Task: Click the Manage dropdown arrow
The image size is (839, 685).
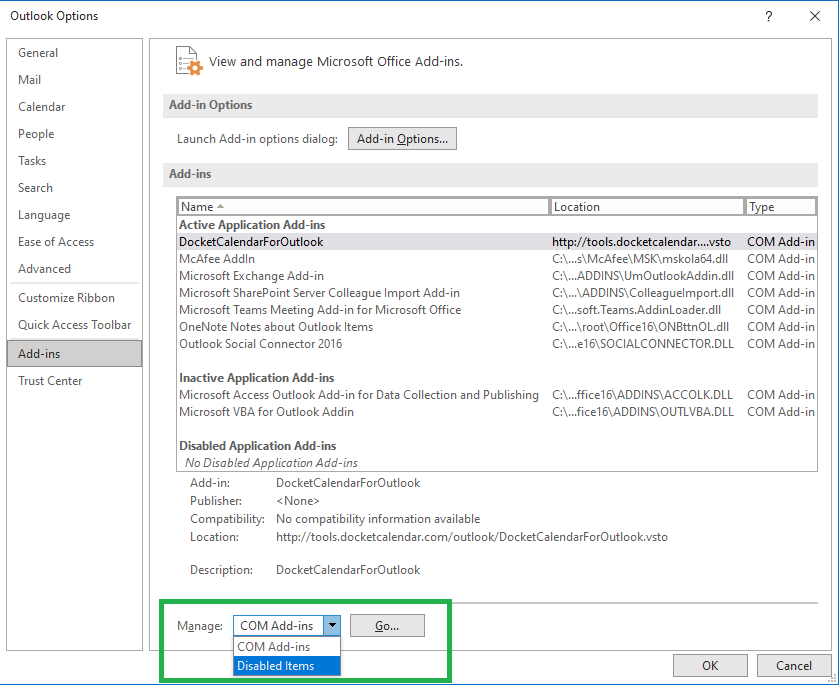Action: click(332, 626)
